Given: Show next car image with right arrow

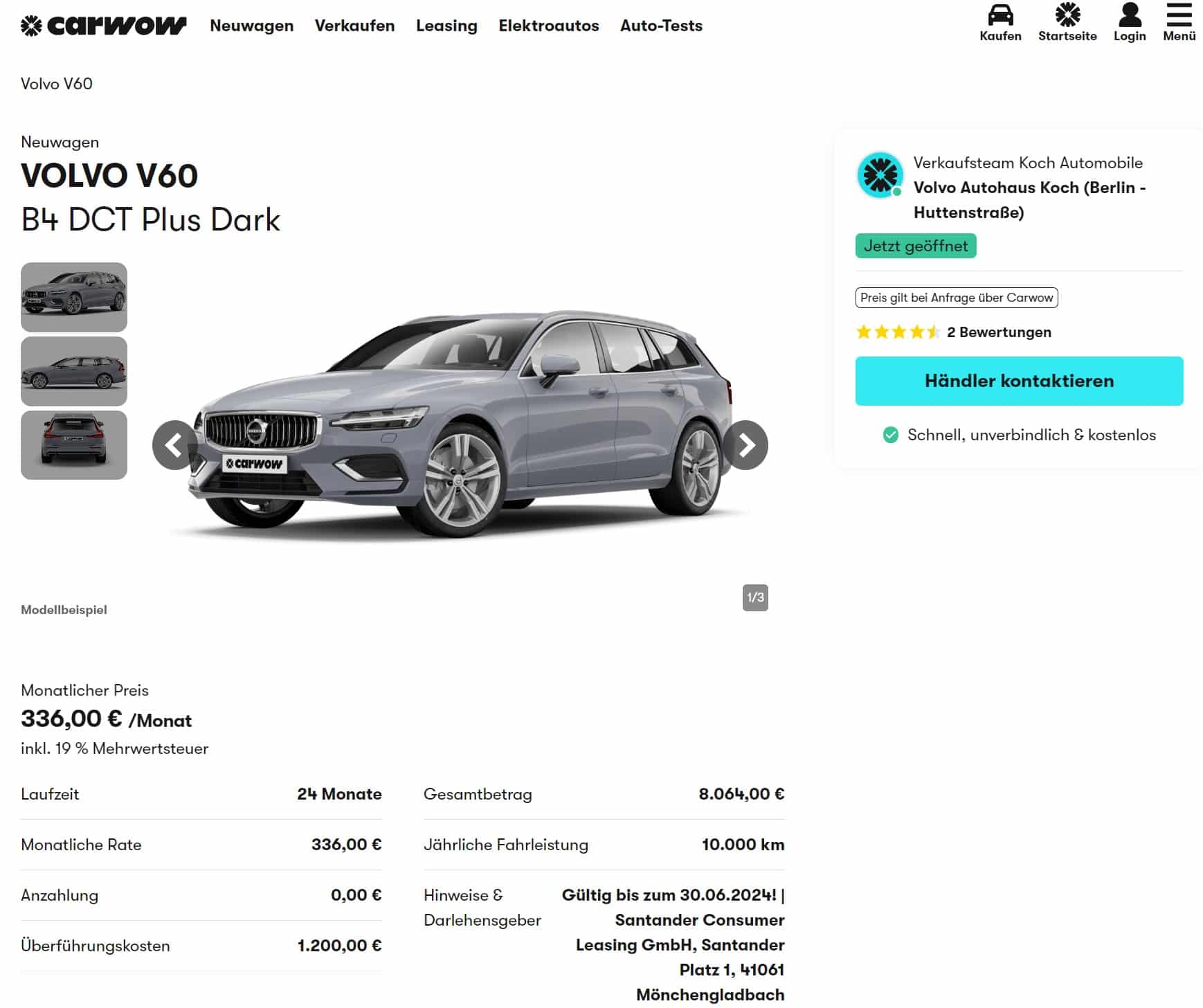Looking at the screenshot, I should [x=745, y=445].
